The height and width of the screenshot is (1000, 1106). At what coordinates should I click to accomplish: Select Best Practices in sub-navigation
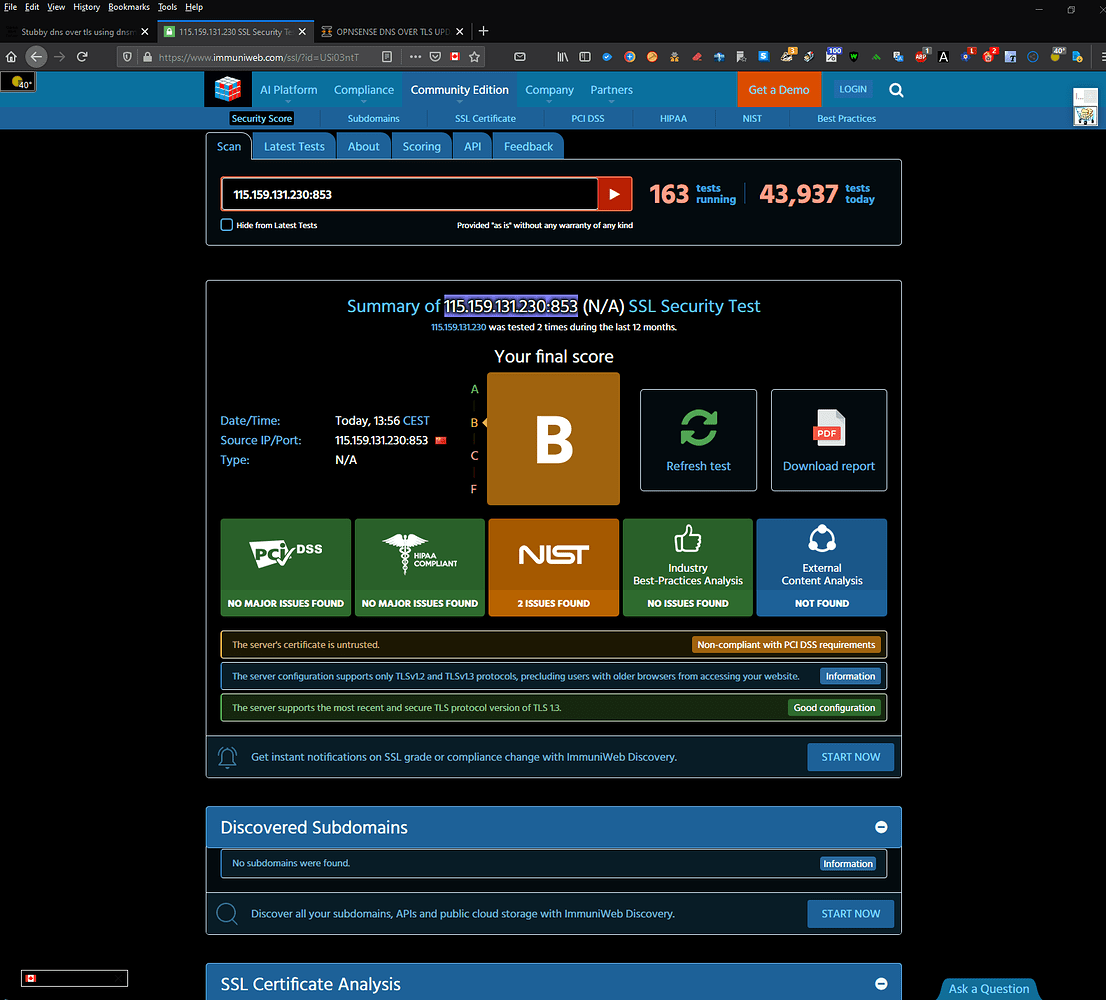[x=846, y=118]
